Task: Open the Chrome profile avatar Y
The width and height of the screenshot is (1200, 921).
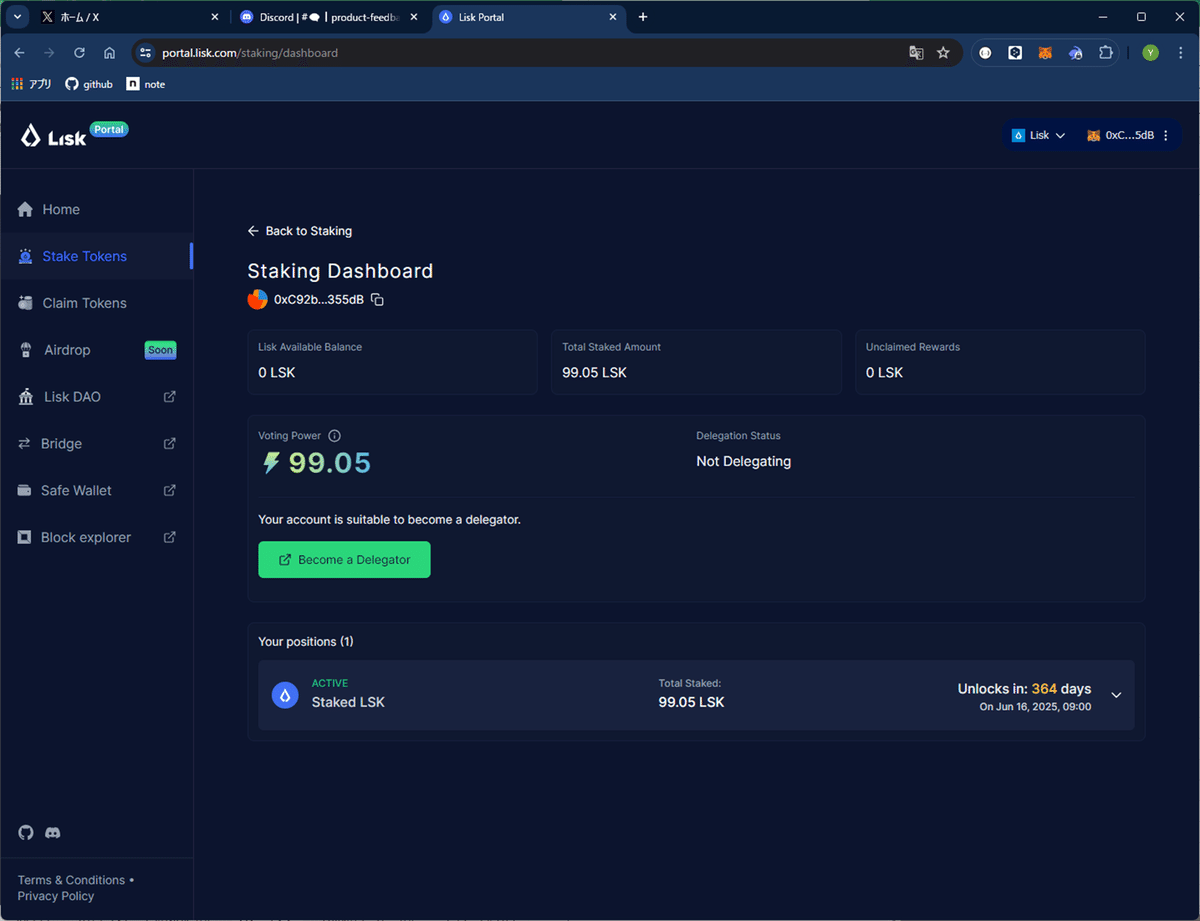Action: (1151, 53)
